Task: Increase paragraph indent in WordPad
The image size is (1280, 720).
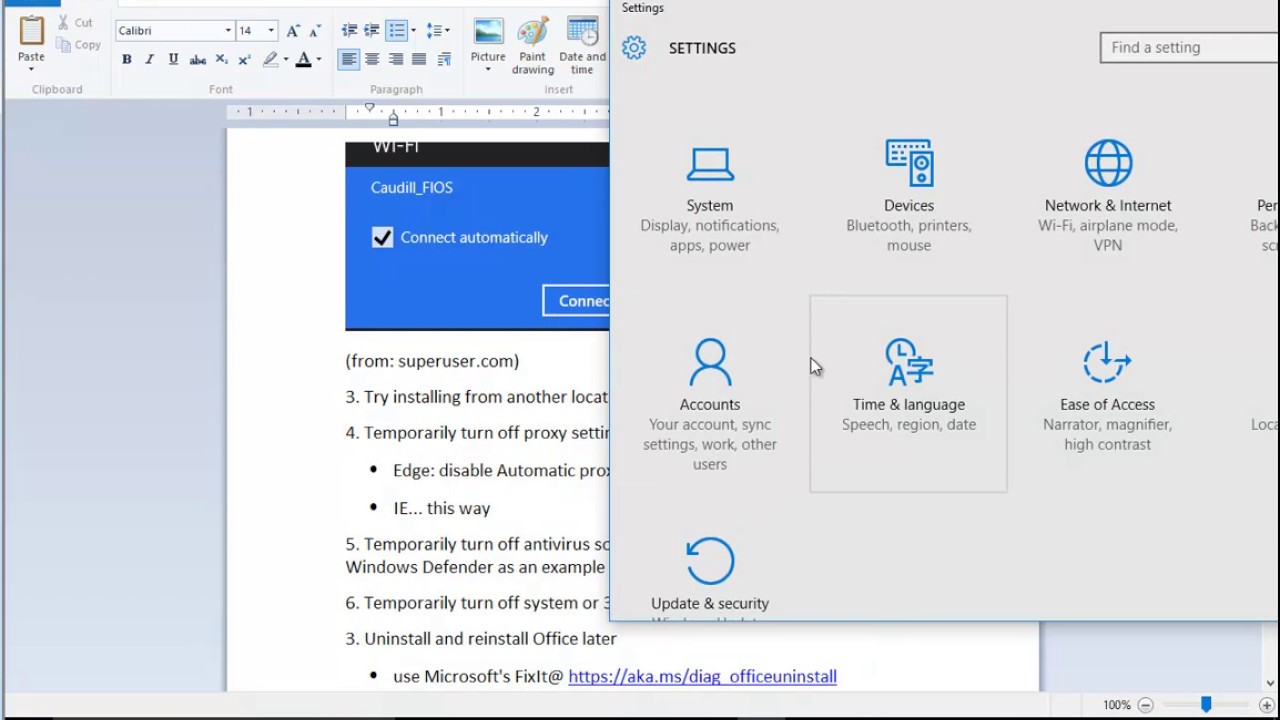Action: [x=372, y=31]
